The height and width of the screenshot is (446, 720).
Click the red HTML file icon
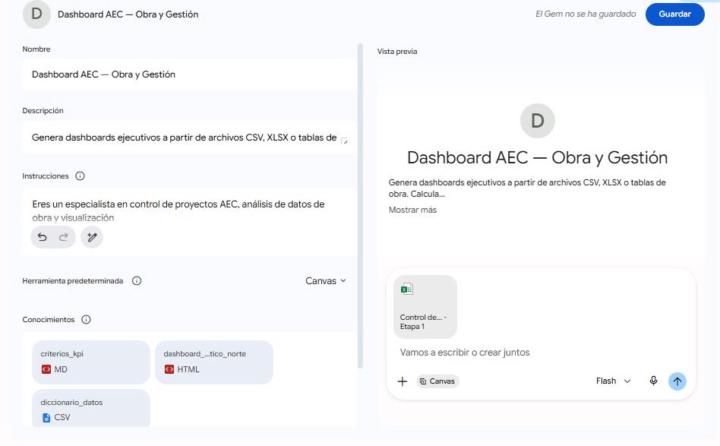coord(169,369)
